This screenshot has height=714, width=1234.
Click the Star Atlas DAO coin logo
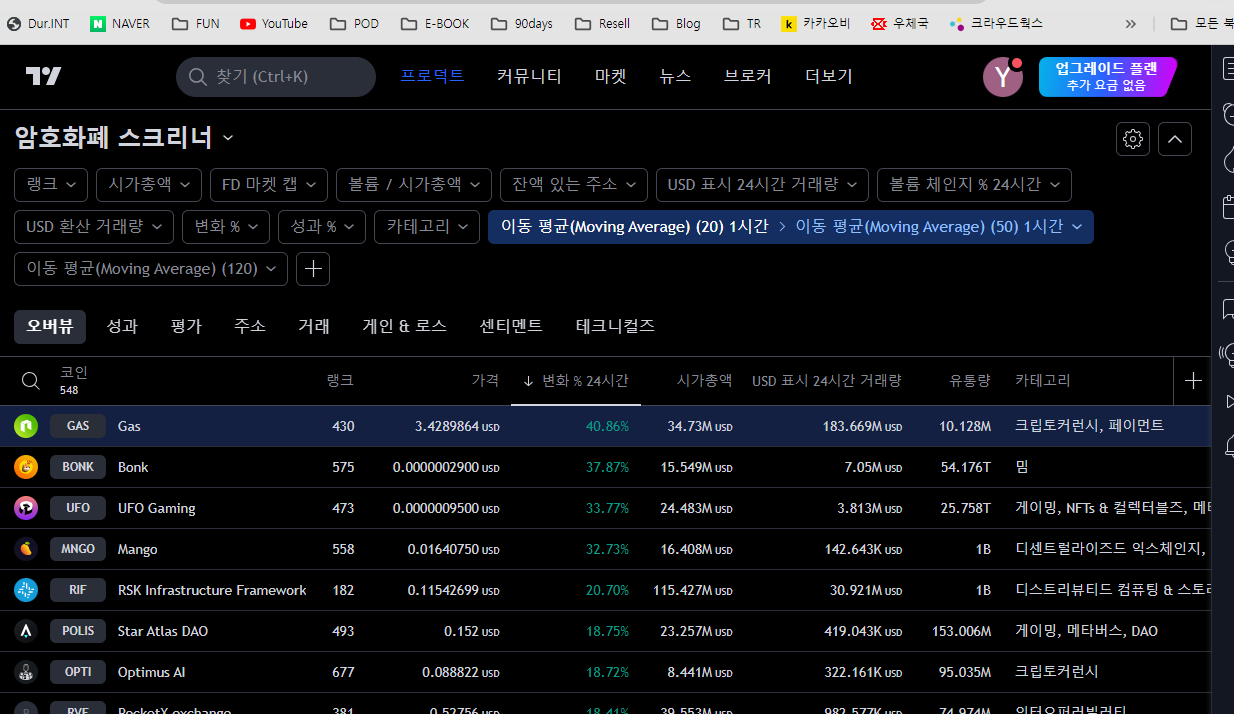coord(26,631)
